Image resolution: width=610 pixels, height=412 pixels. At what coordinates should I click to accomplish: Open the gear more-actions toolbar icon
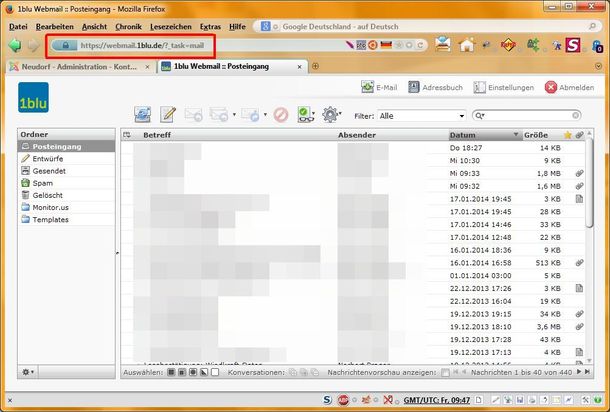(x=332, y=115)
